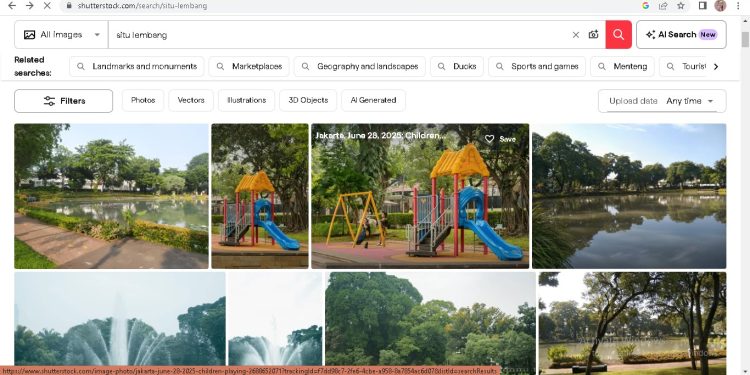Open Chrome three-dot menu
The image size is (750, 375).
tap(739, 6)
